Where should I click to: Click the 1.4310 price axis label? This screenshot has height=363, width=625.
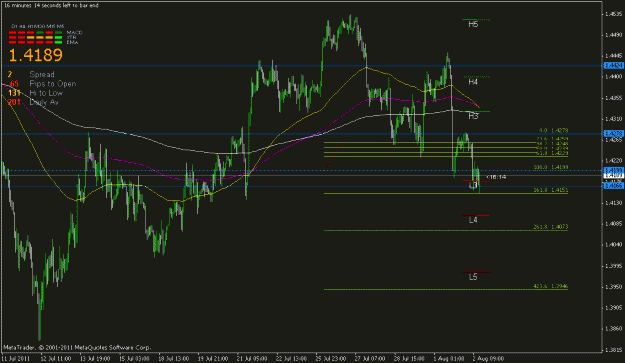pyautogui.click(x=613, y=119)
